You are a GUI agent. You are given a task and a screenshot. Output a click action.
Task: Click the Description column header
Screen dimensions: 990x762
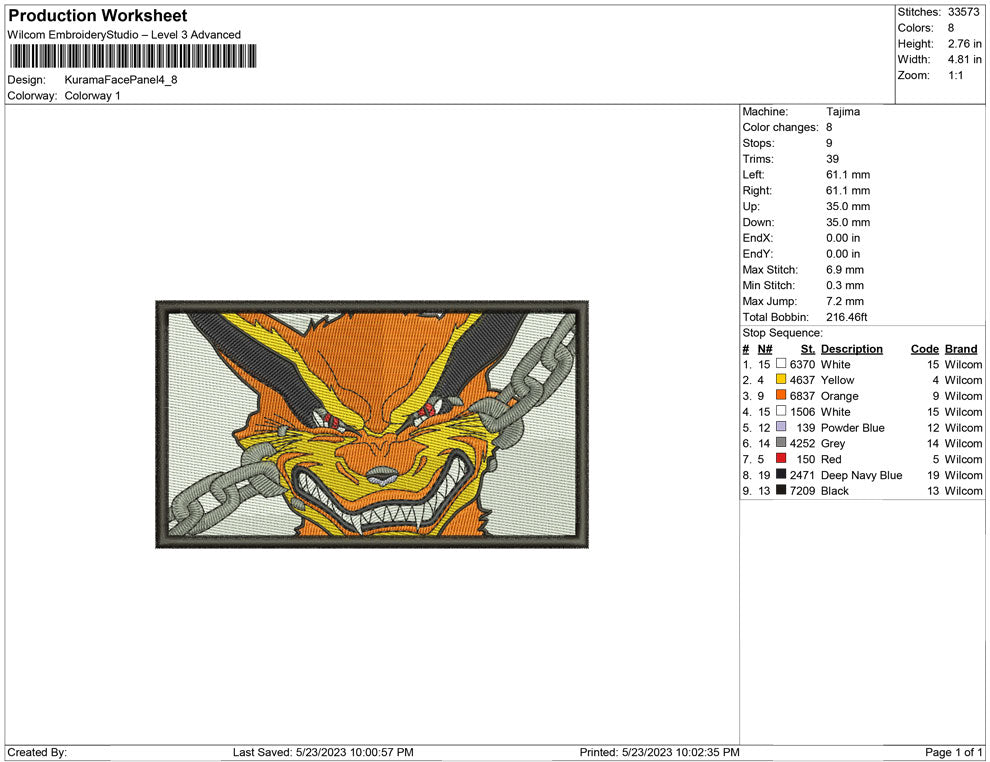point(852,349)
